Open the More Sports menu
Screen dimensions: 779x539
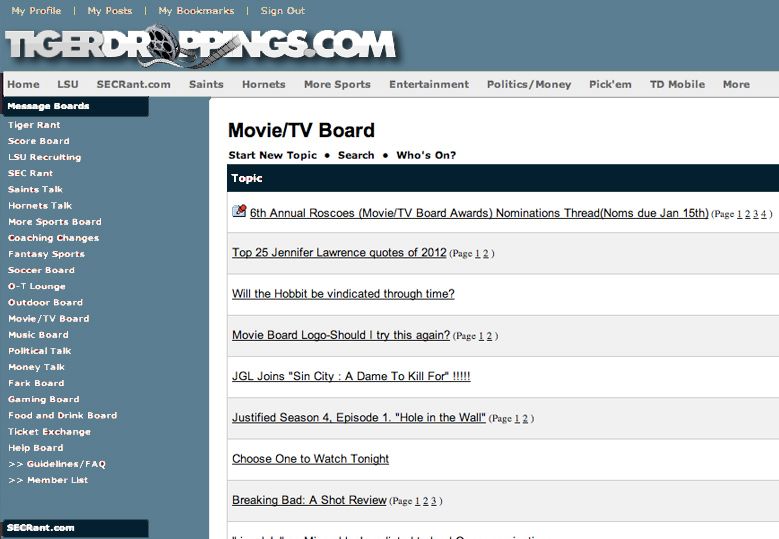(337, 84)
